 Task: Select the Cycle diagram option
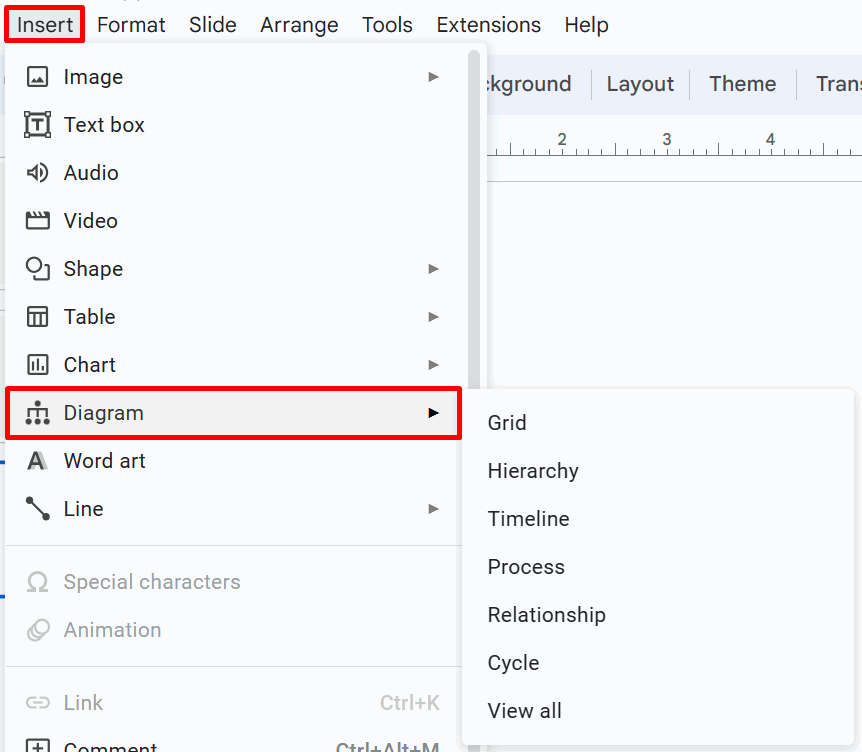tap(513, 662)
